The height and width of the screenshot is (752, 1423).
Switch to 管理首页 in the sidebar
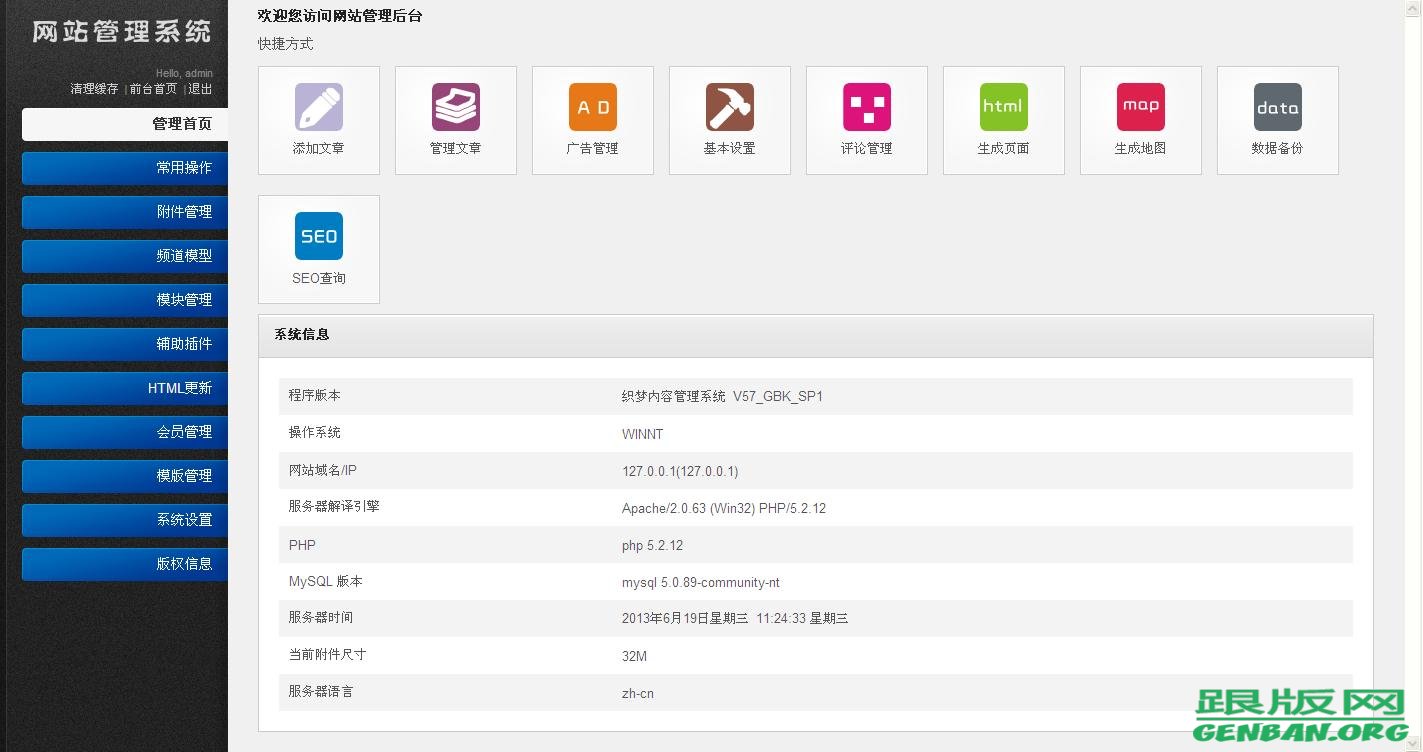[124, 124]
